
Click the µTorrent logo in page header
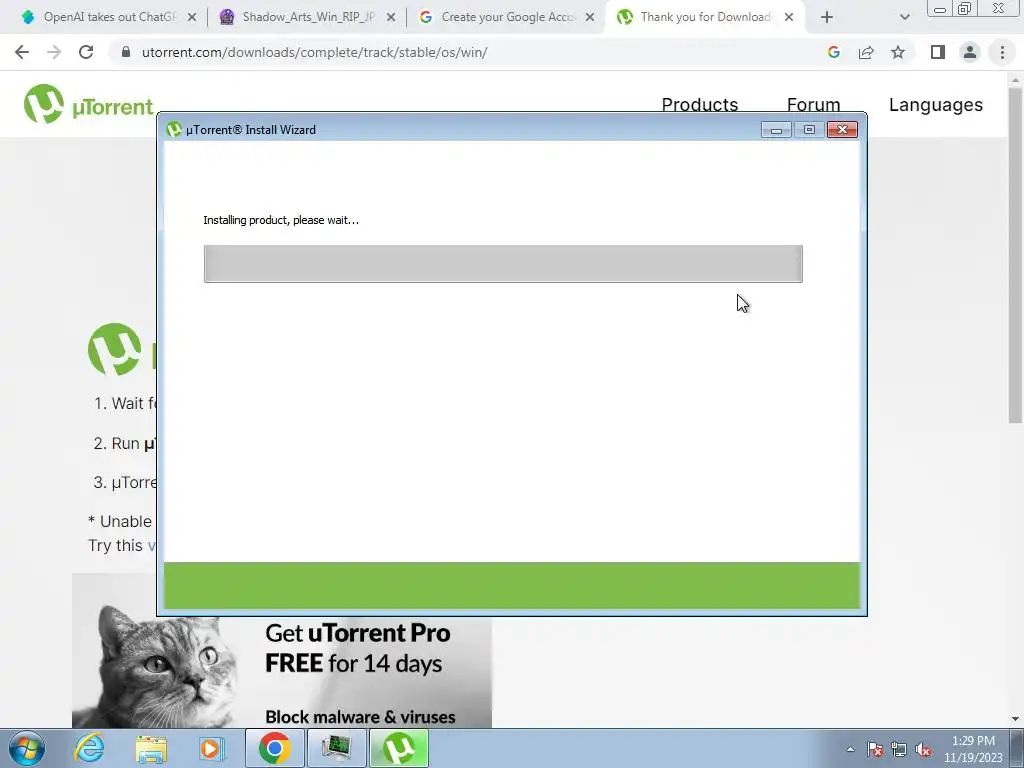[88, 104]
